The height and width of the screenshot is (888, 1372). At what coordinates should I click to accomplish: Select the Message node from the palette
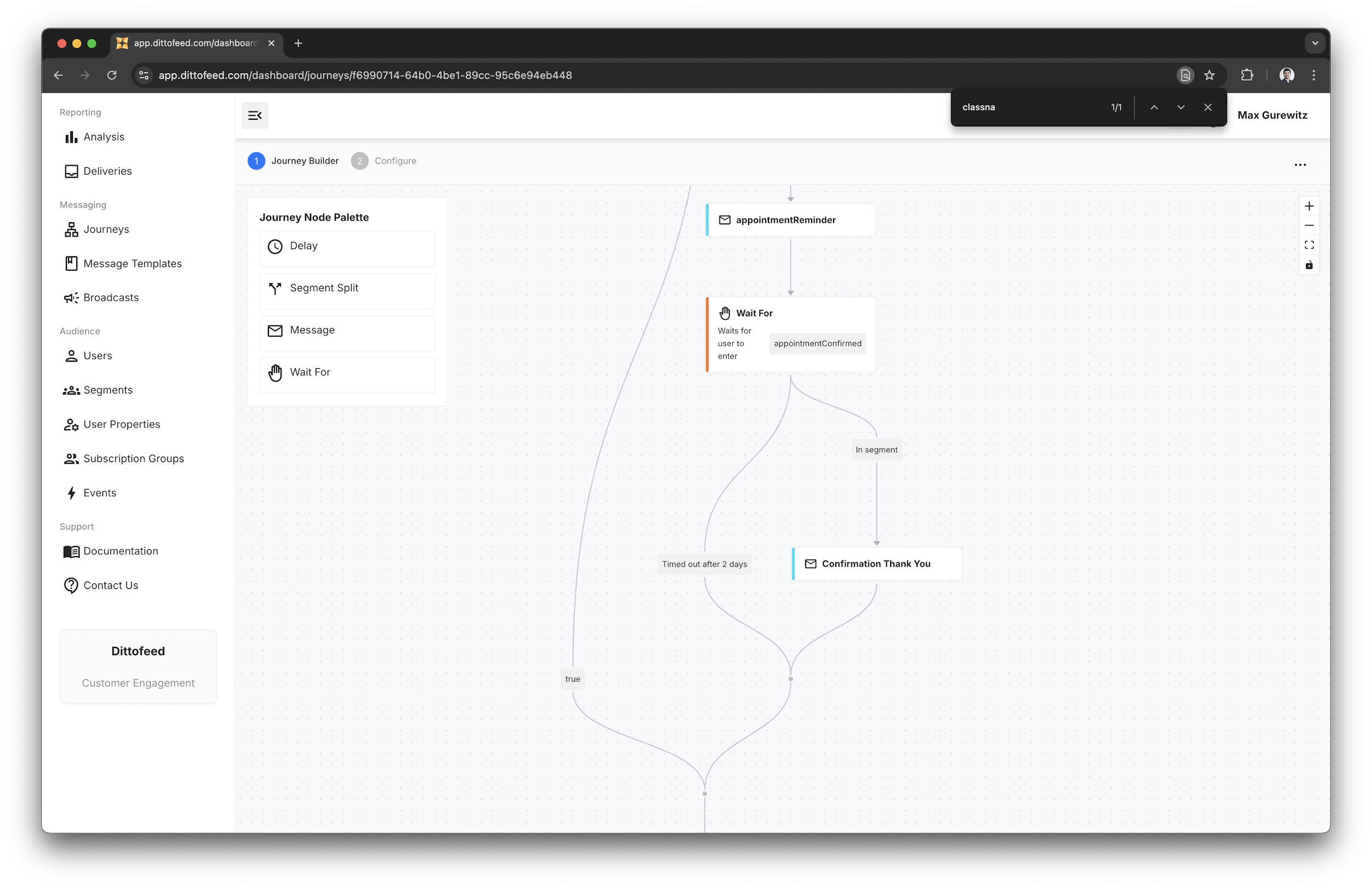point(346,331)
